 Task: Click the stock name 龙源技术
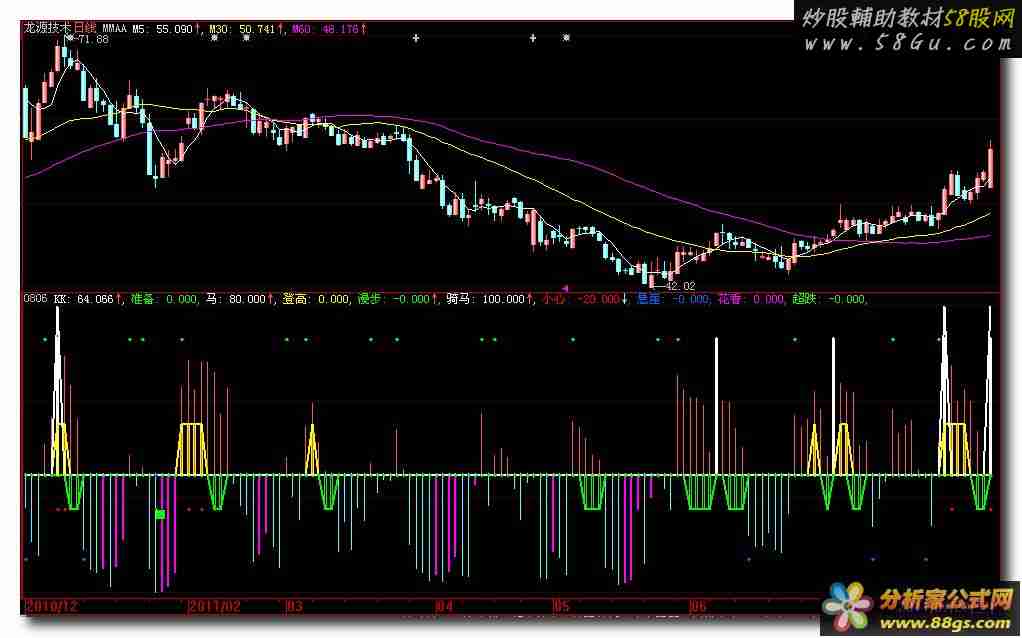pos(48,29)
